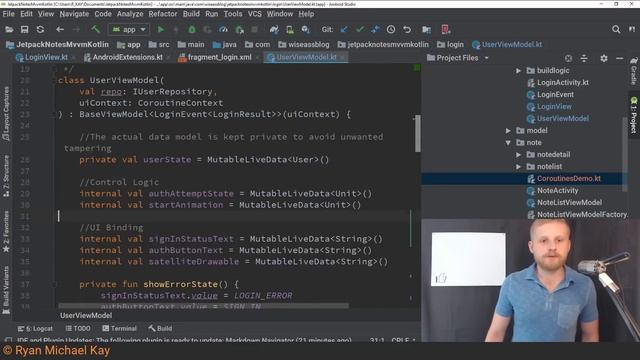The width and height of the screenshot is (640, 360).
Task: Click JetpackNotesMvvmKotlin breadcrumb
Action: 58,44
